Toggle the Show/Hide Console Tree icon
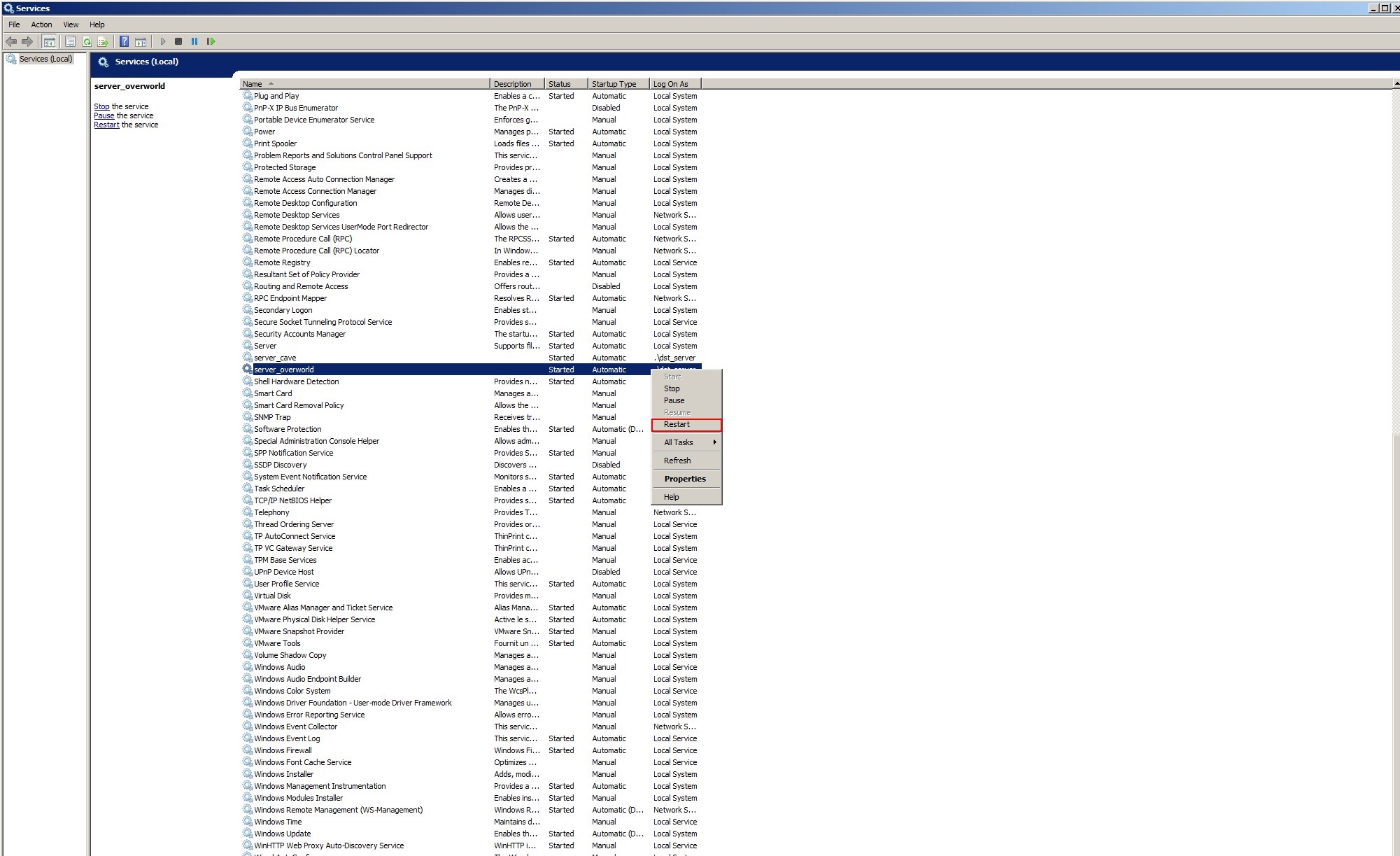Screen dimensions: 1400x856 tap(50, 41)
